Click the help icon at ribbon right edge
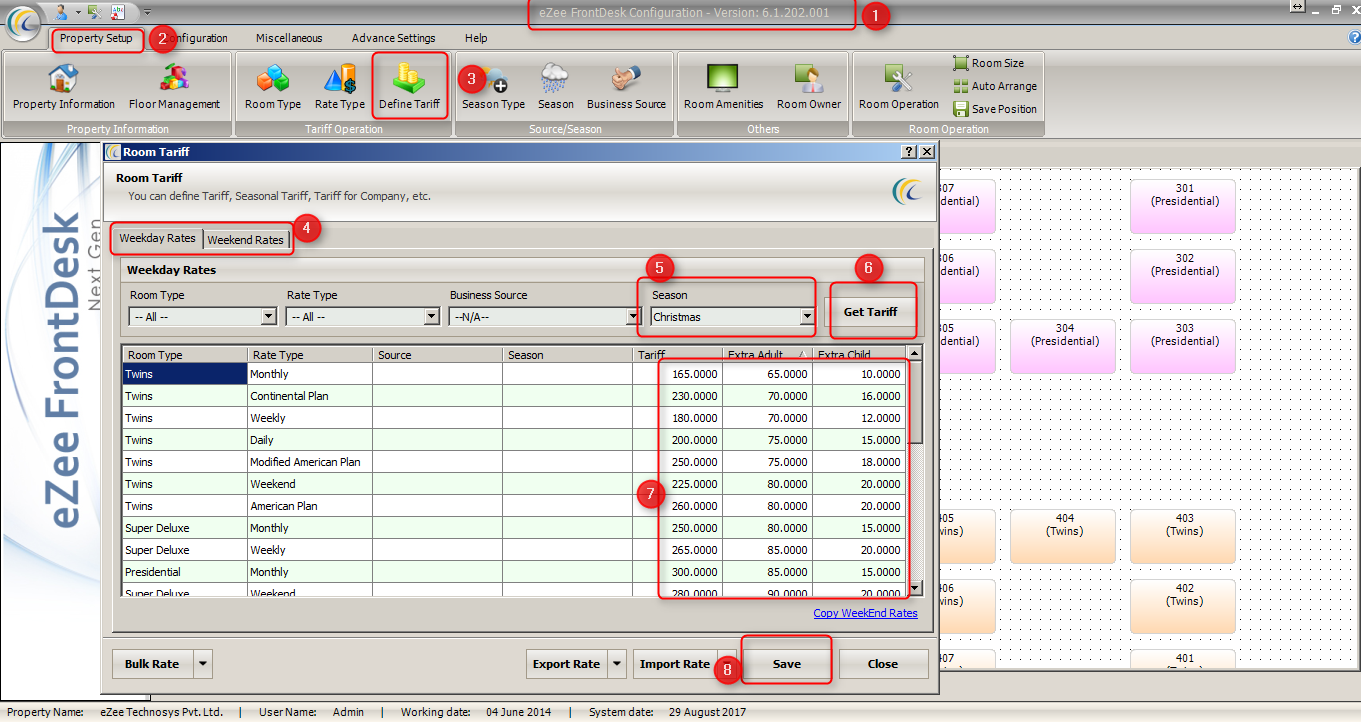This screenshot has width=1361, height=722. (1354, 37)
